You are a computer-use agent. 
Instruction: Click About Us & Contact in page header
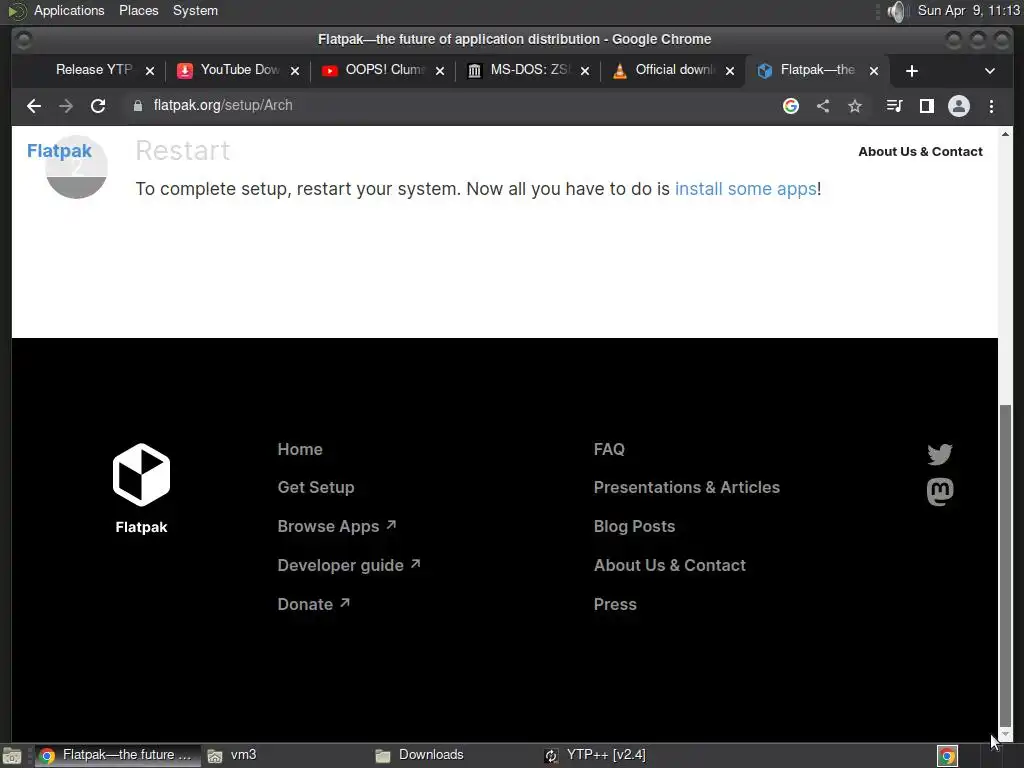[x=920, y=152]
